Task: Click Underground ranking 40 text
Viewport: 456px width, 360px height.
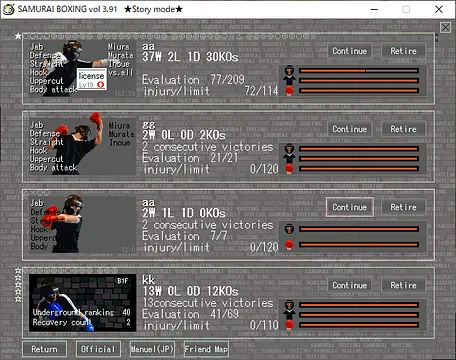Action: tap(81, 312)
